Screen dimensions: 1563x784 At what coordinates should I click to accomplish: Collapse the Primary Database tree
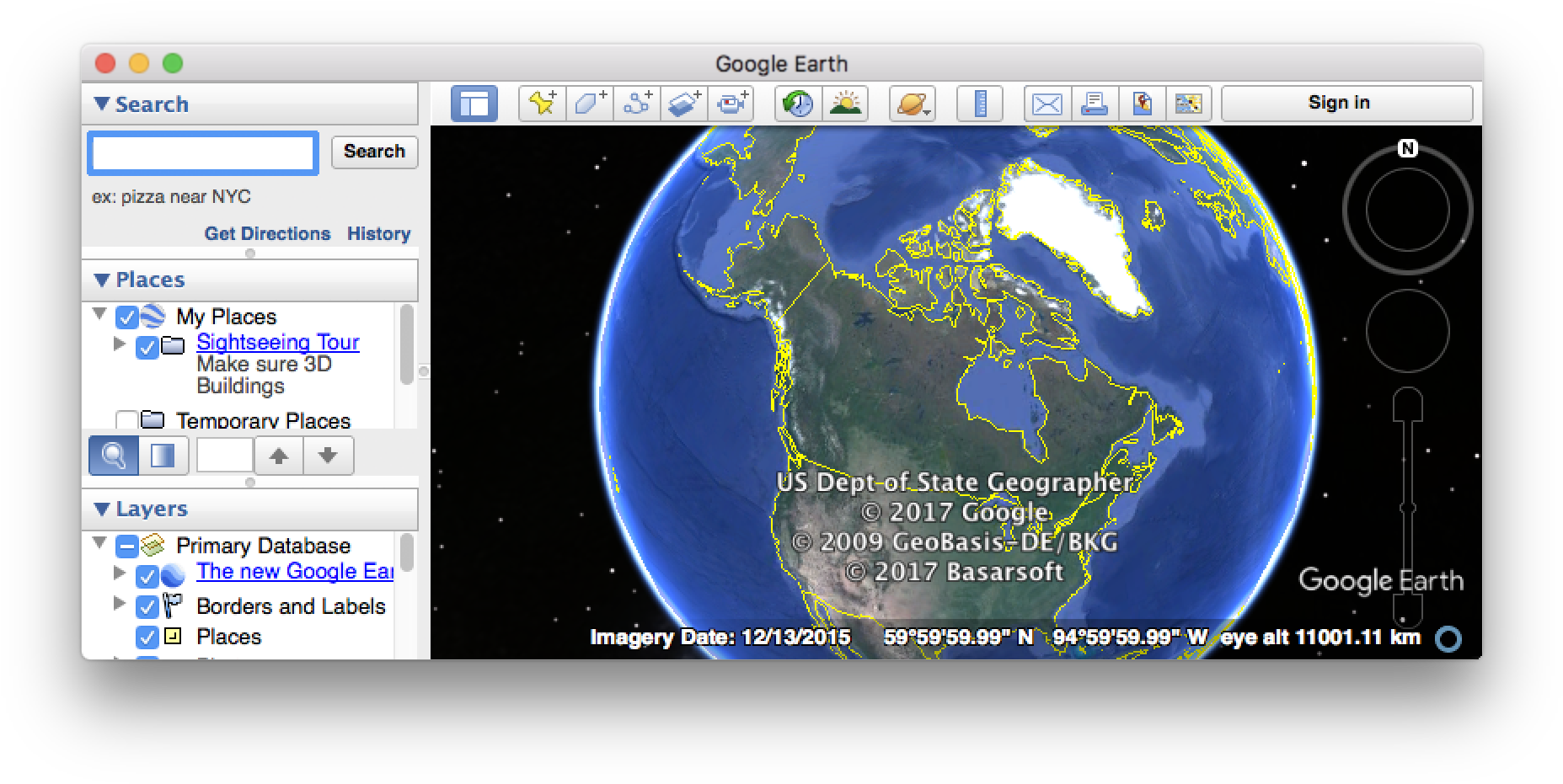pos(99,543)
